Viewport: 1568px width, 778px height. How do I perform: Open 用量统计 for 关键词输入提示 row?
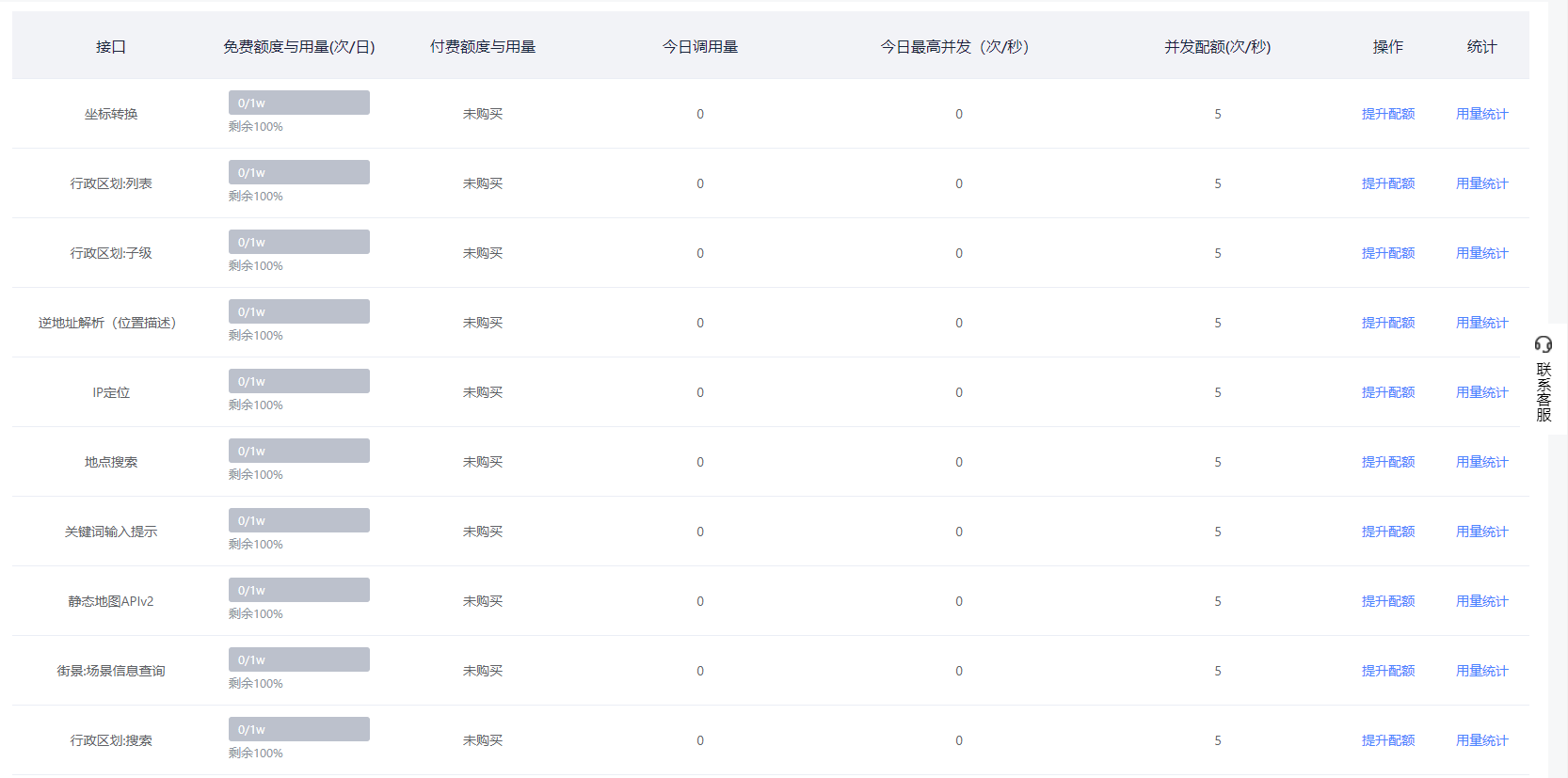[1482, 532]
